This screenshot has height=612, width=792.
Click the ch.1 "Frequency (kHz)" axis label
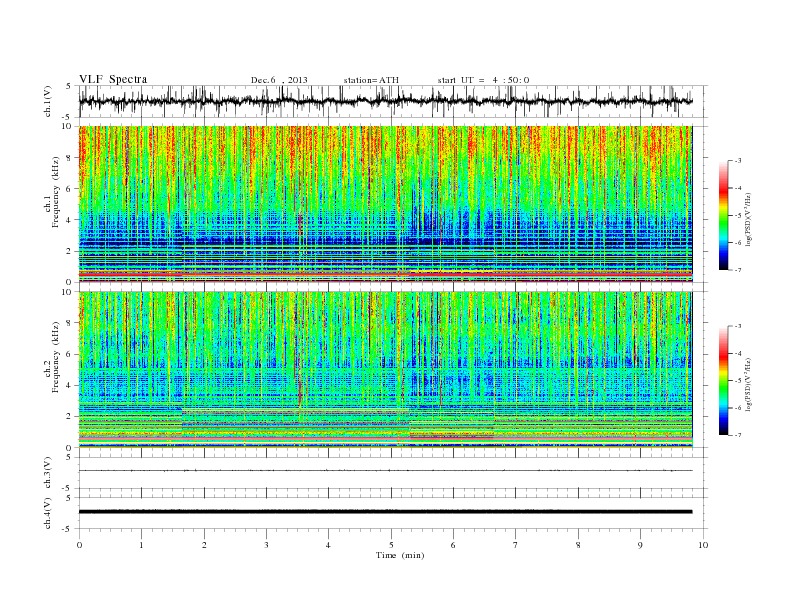pos(54,192)
